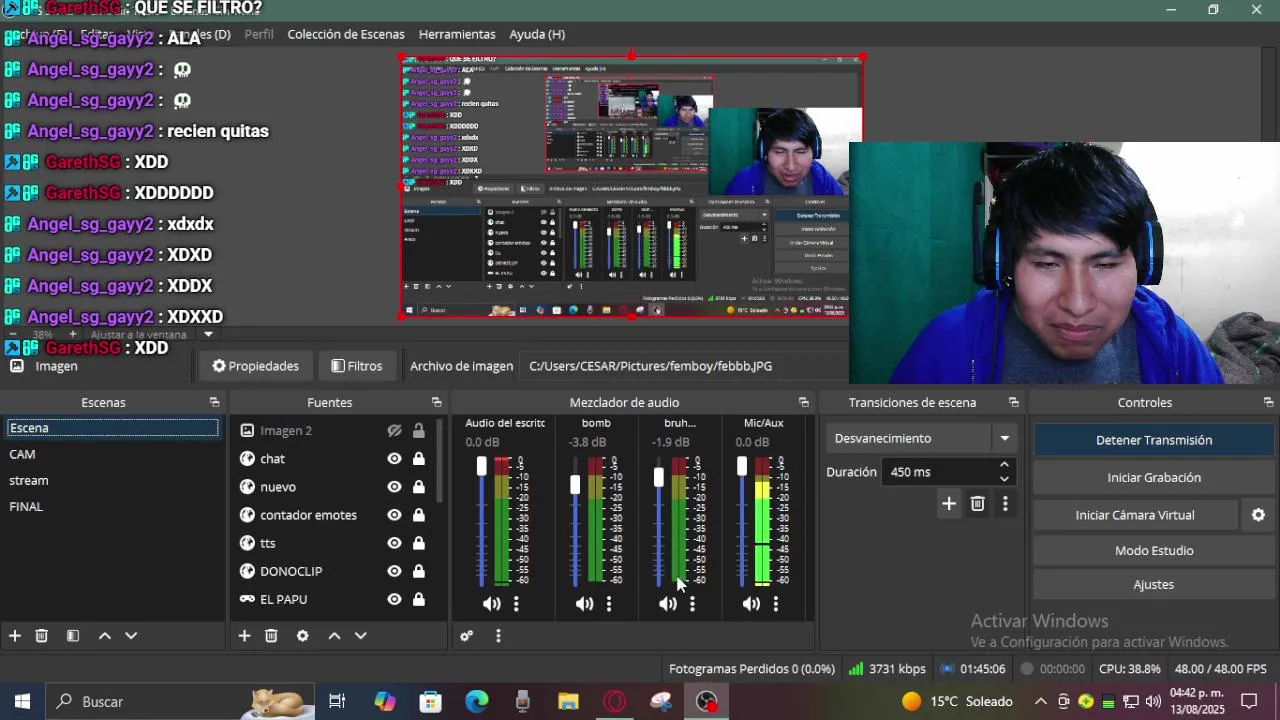This screenshot has height=720, width=1280.
Task: Open the Ayuda menu
Action: (x=537, y=34)
